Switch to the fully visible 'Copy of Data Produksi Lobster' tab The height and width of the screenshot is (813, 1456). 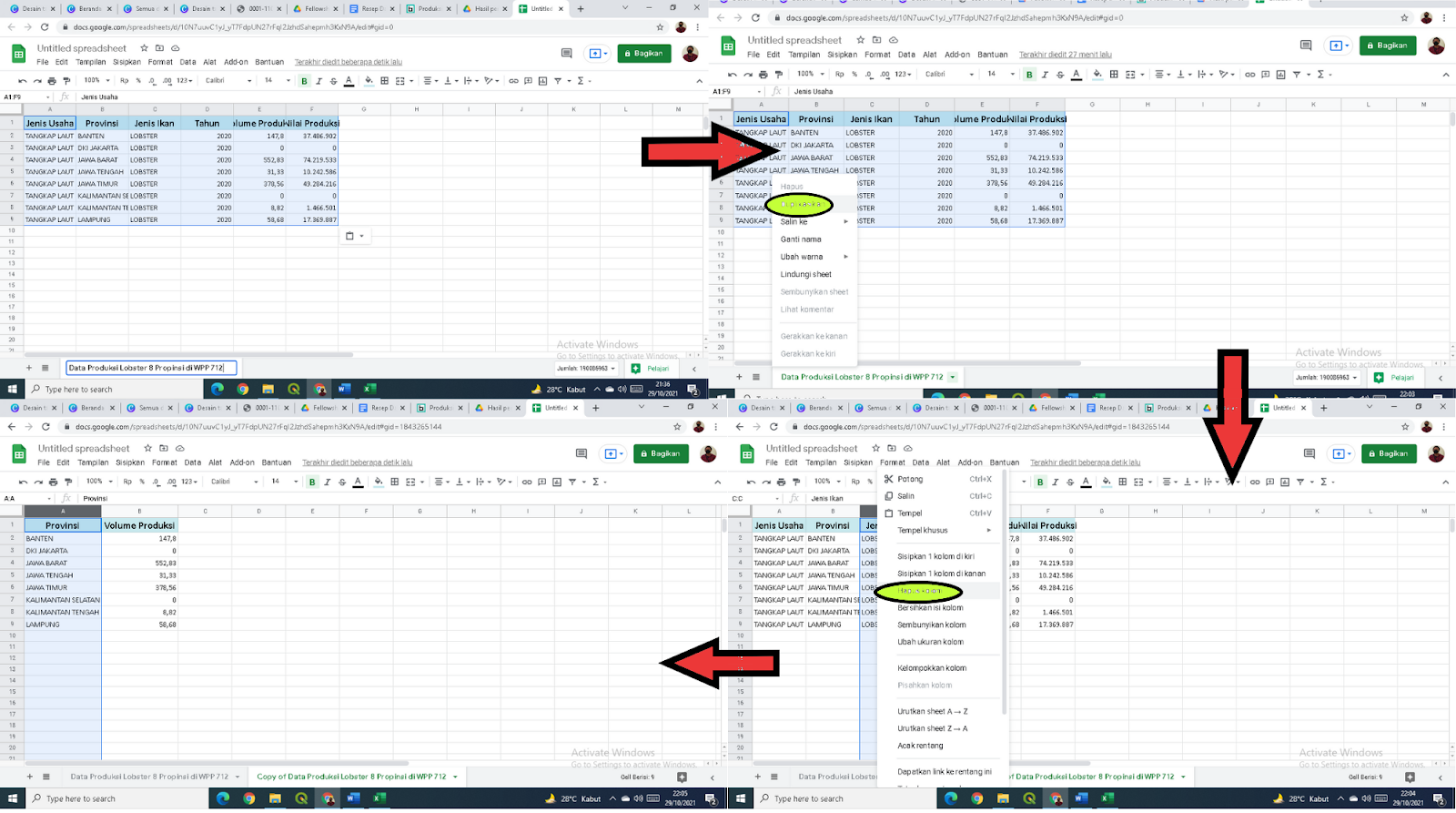tap(351, 777)
